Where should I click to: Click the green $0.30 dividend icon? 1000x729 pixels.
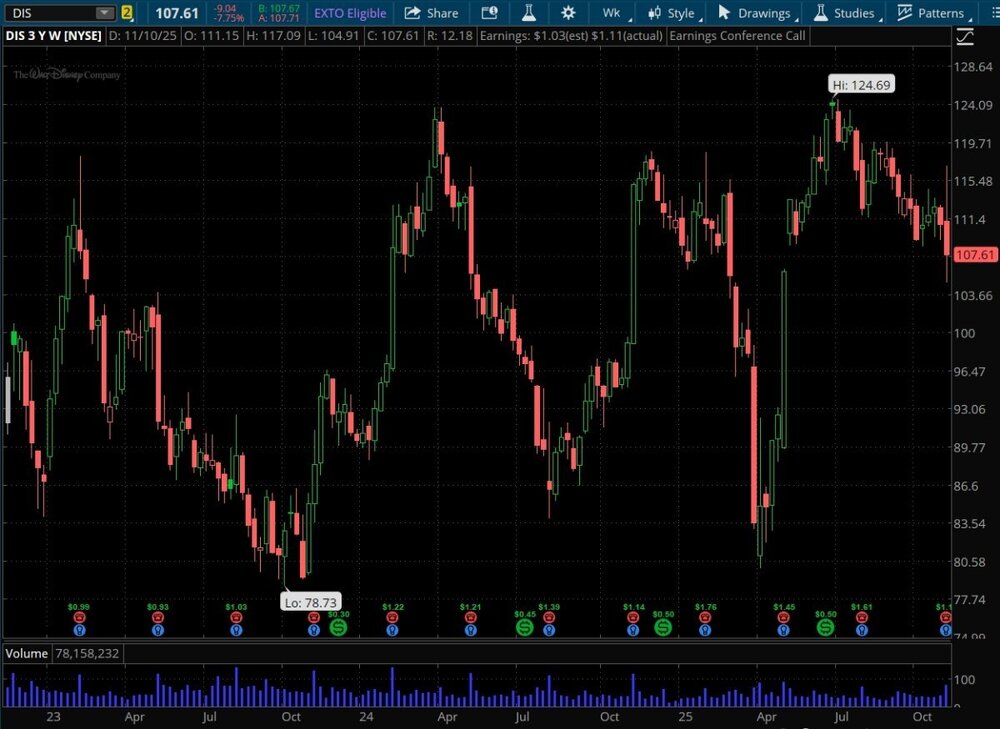(x=339, y=627)
